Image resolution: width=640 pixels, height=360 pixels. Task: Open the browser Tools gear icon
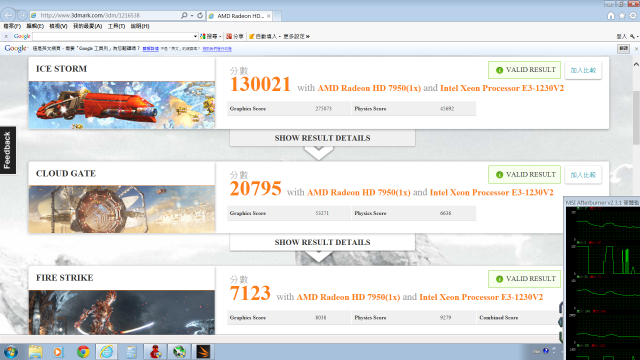click(x=633, y=16)
